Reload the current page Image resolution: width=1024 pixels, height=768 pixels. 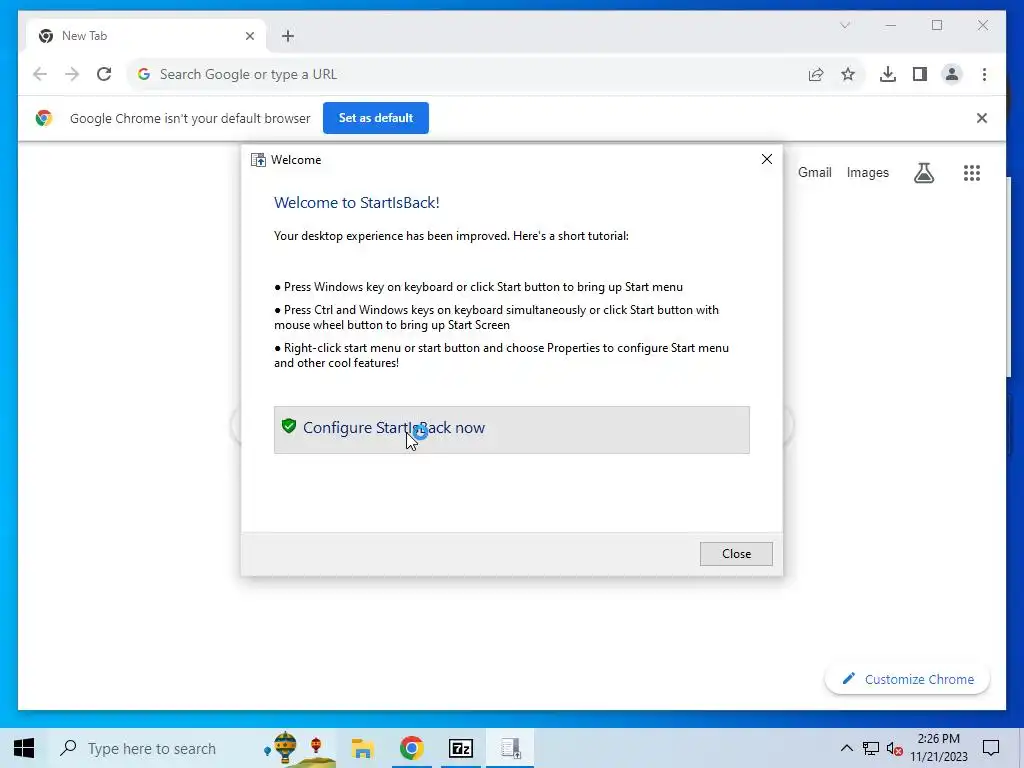[x=104, y=74]
